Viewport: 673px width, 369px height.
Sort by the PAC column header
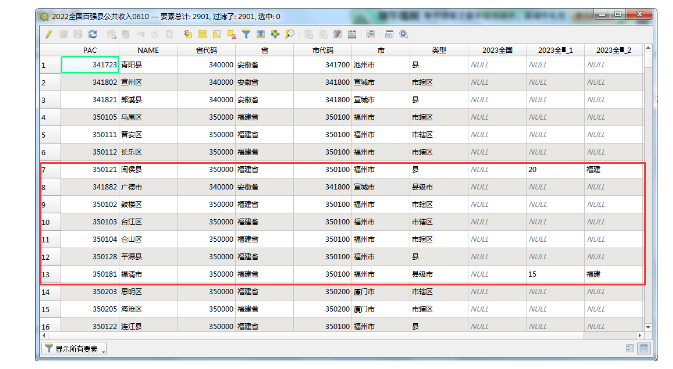(90, 50)
